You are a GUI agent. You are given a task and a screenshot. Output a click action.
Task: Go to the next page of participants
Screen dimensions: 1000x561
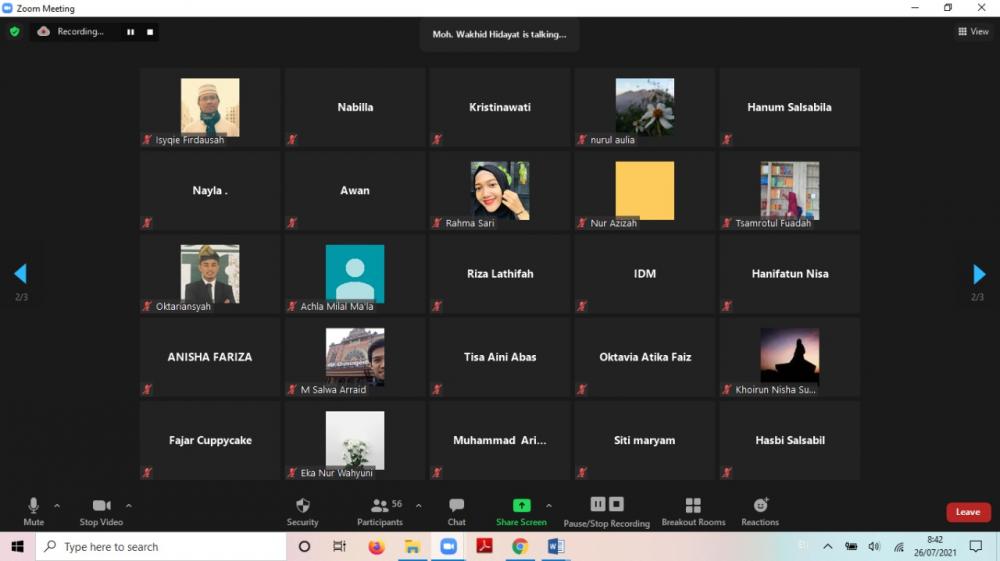pos(979,274)
